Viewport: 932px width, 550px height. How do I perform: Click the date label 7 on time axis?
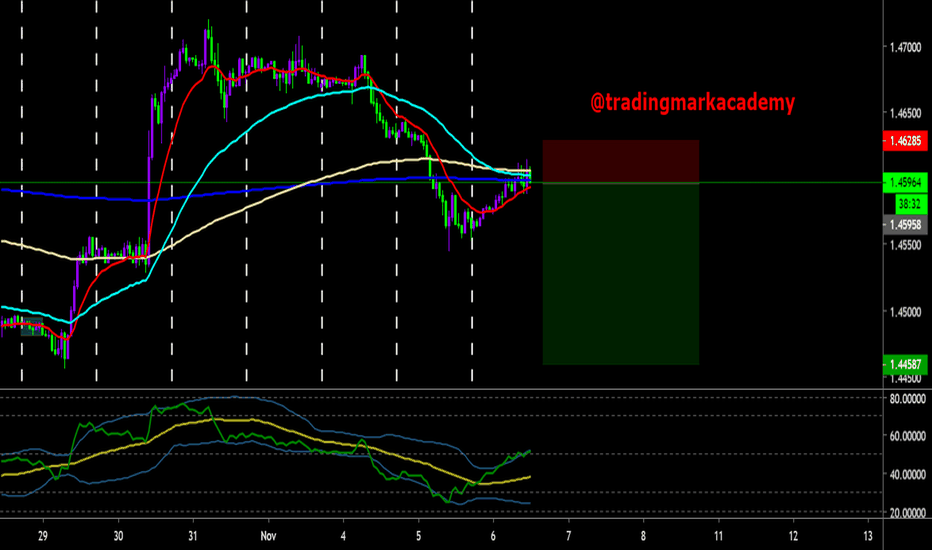[568, 536]
